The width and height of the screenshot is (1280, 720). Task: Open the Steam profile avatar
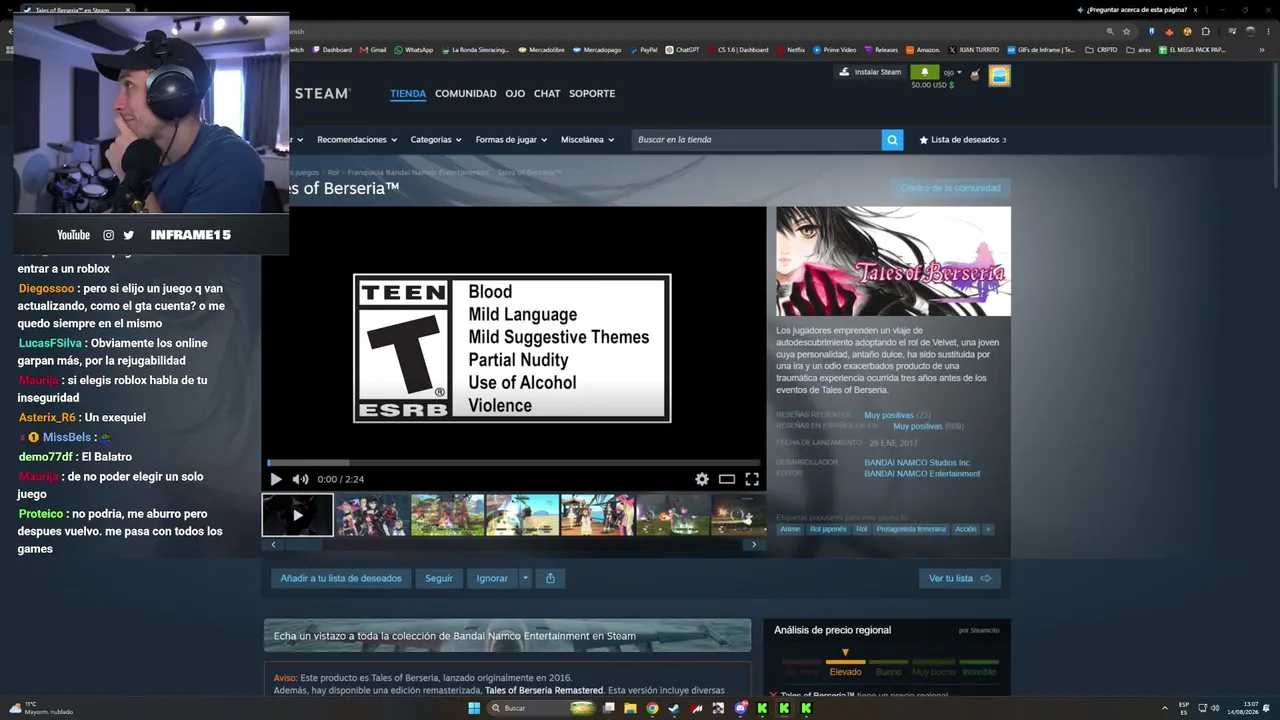pyautogui.click(x=999, y=76)
